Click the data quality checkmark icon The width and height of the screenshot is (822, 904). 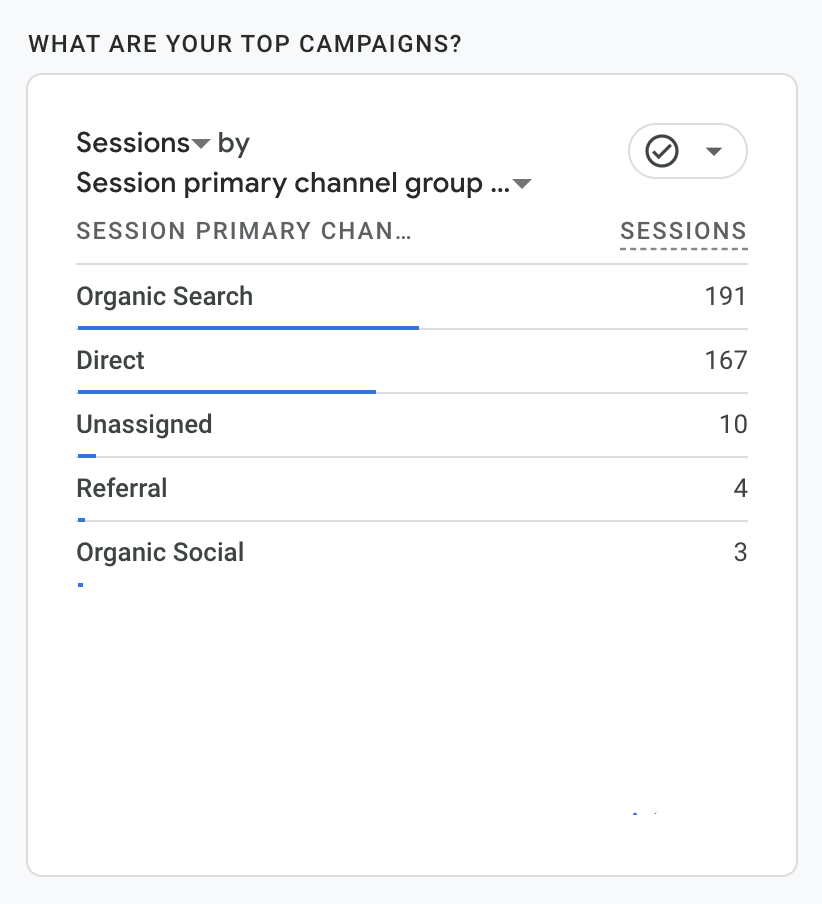point(662,151)
